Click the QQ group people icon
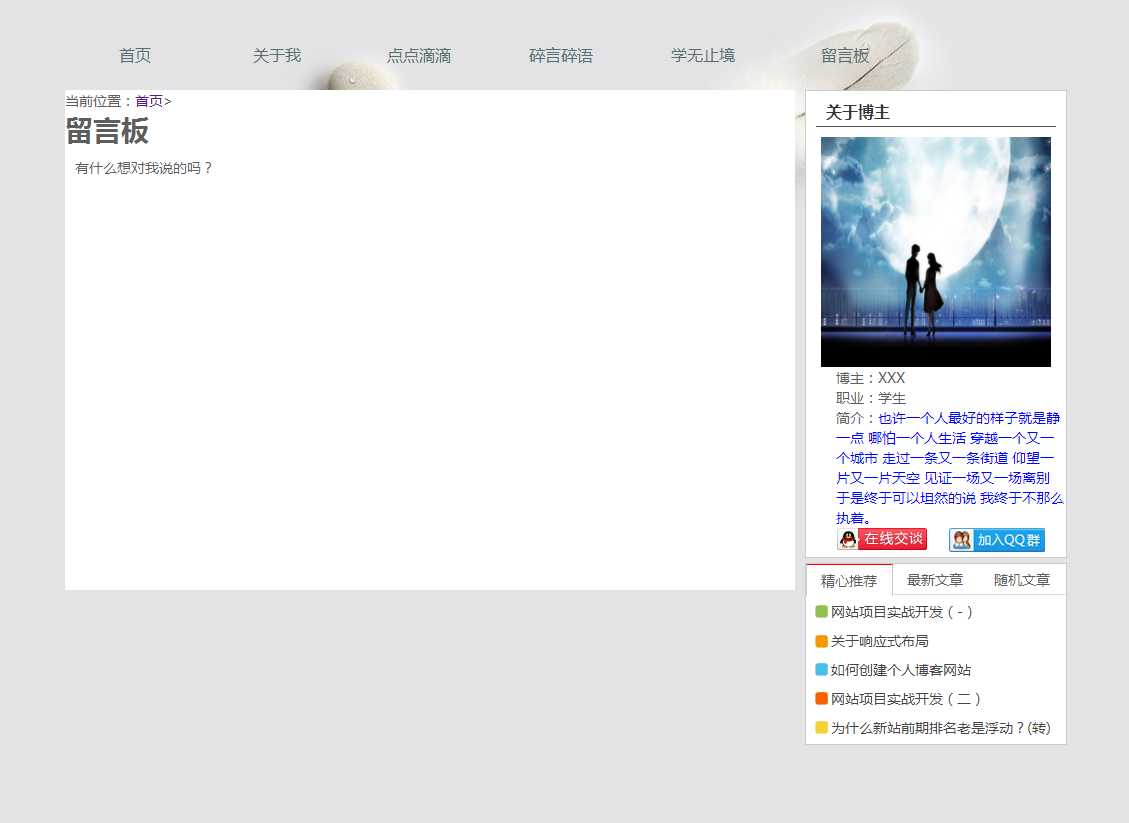The height and width of the screenshot is (823, 1129). coord(961,540)
